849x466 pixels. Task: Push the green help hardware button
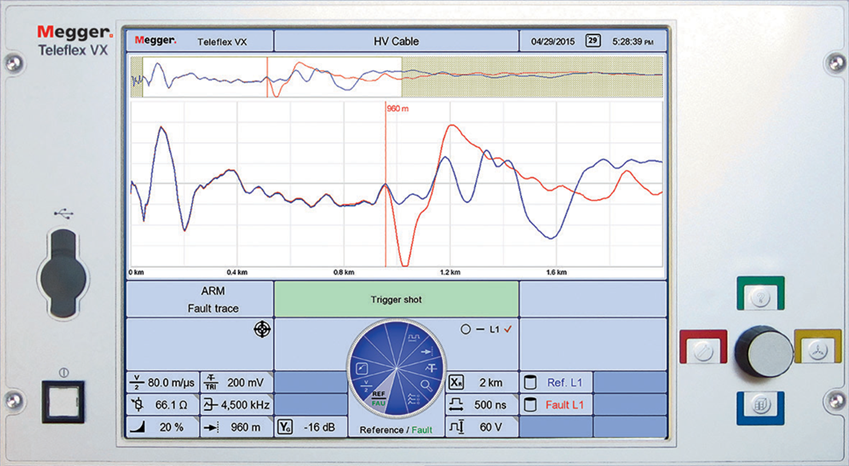(x=760, y=296)
